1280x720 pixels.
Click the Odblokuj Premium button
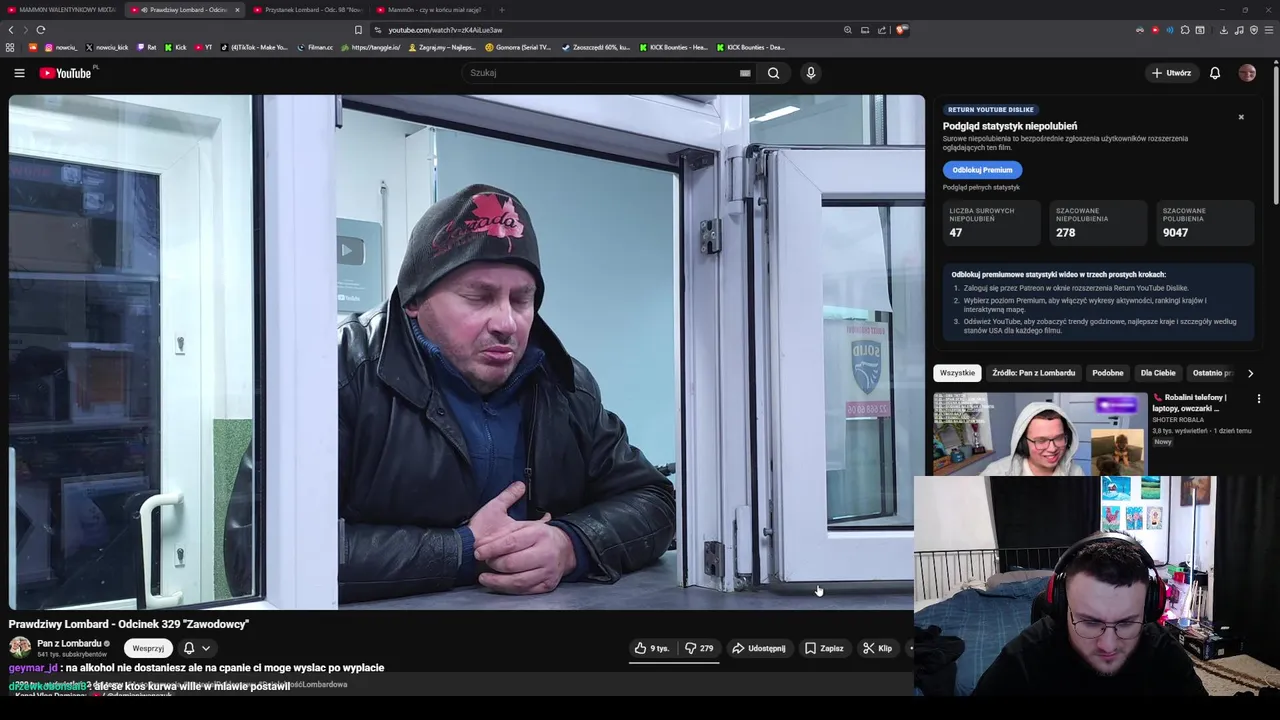[982, 170]
